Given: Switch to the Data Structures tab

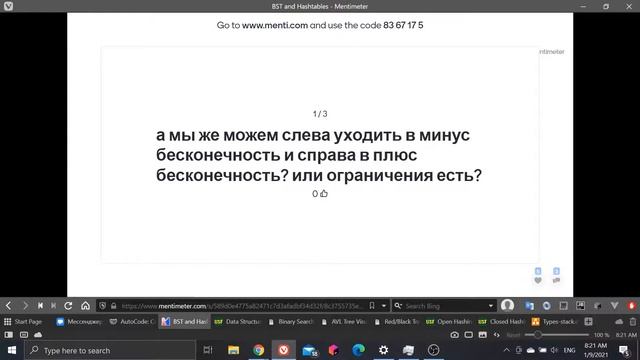Looking at the screenshot, I should (238, 322).
